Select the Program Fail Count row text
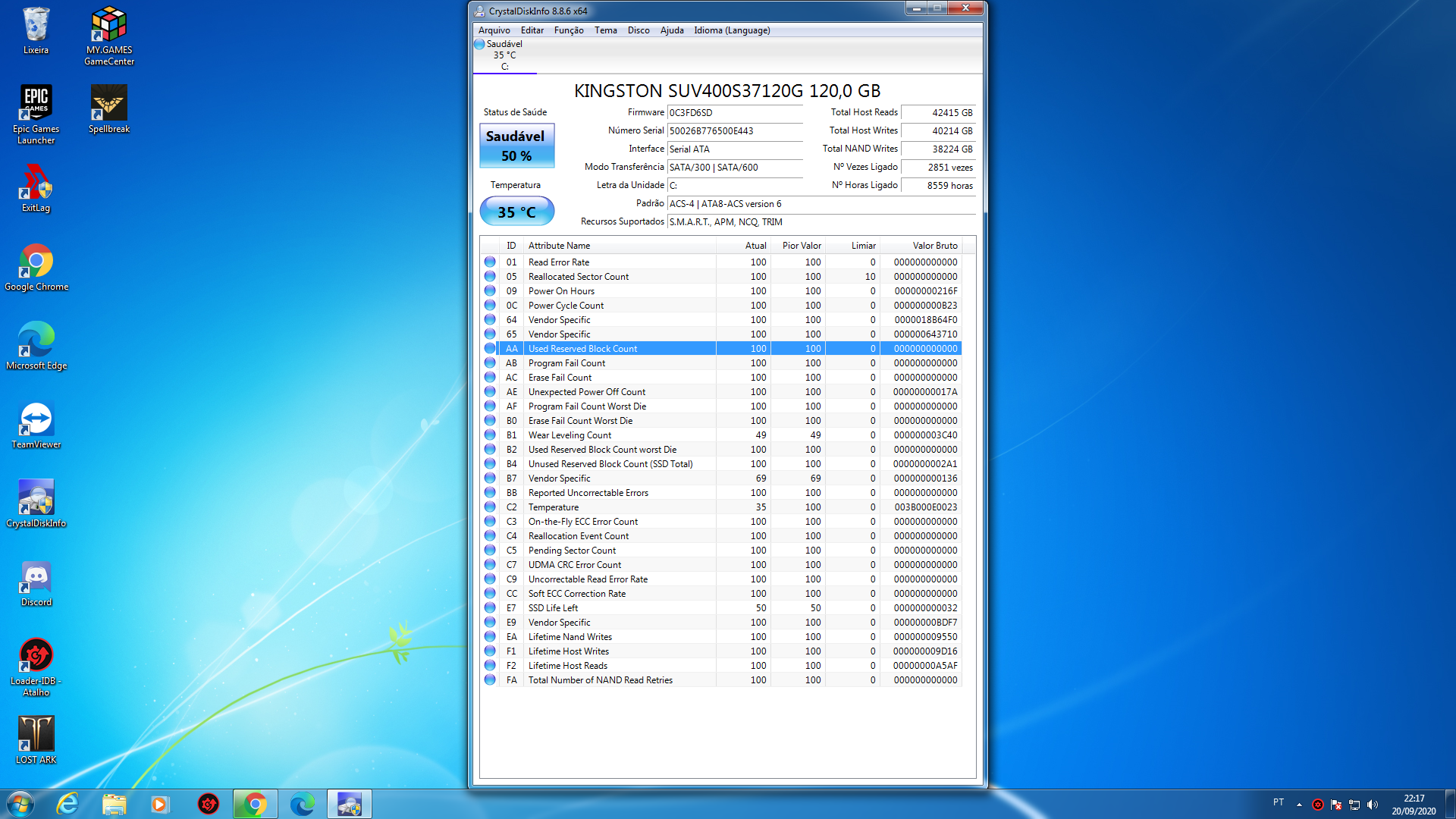The width and height of the screenshot is (1456, 819). (x=566, y=363)
